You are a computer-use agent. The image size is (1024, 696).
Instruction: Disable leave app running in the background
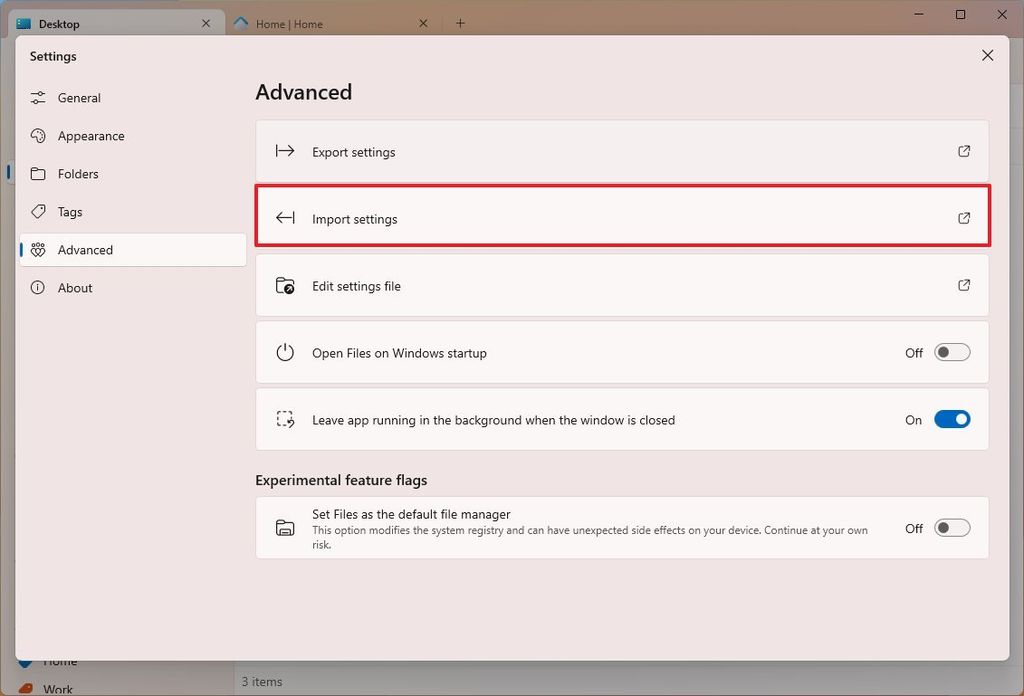click(951, 419)
